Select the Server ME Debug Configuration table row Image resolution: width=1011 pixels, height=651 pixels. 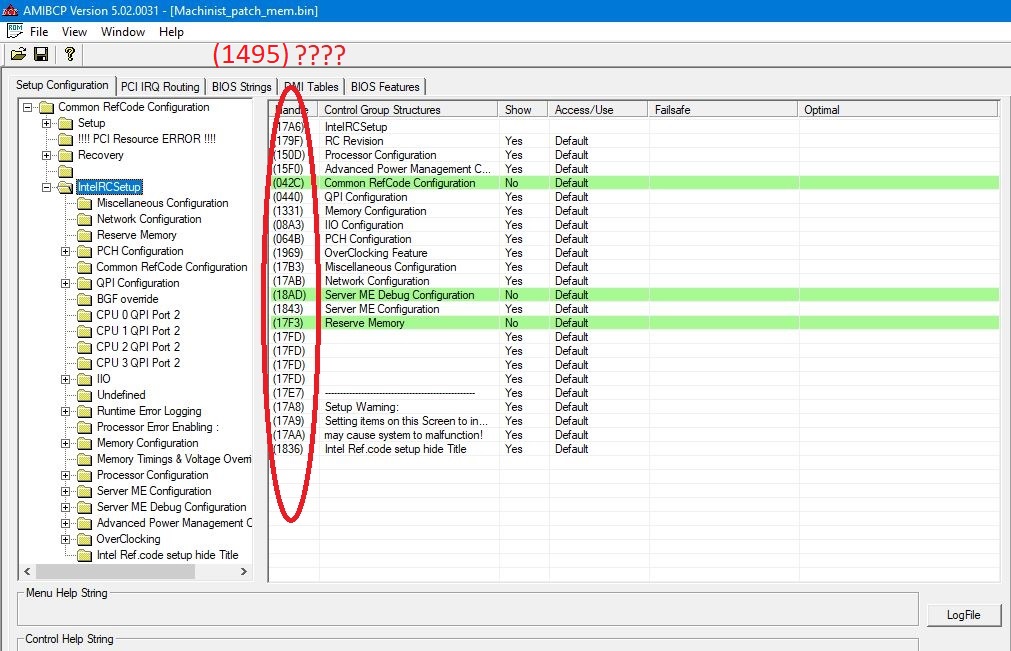point(634,295)
